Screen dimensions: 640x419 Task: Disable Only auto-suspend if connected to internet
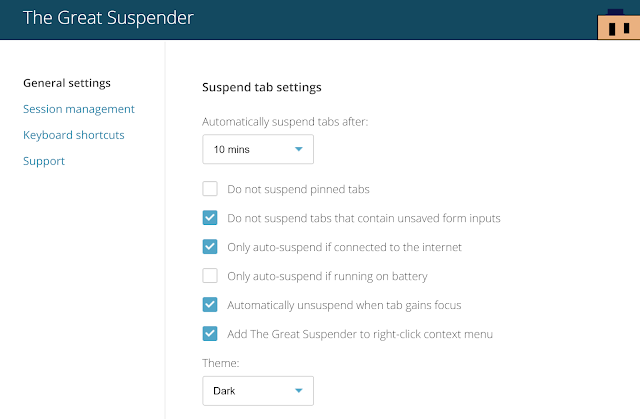(x=210, y=247)
